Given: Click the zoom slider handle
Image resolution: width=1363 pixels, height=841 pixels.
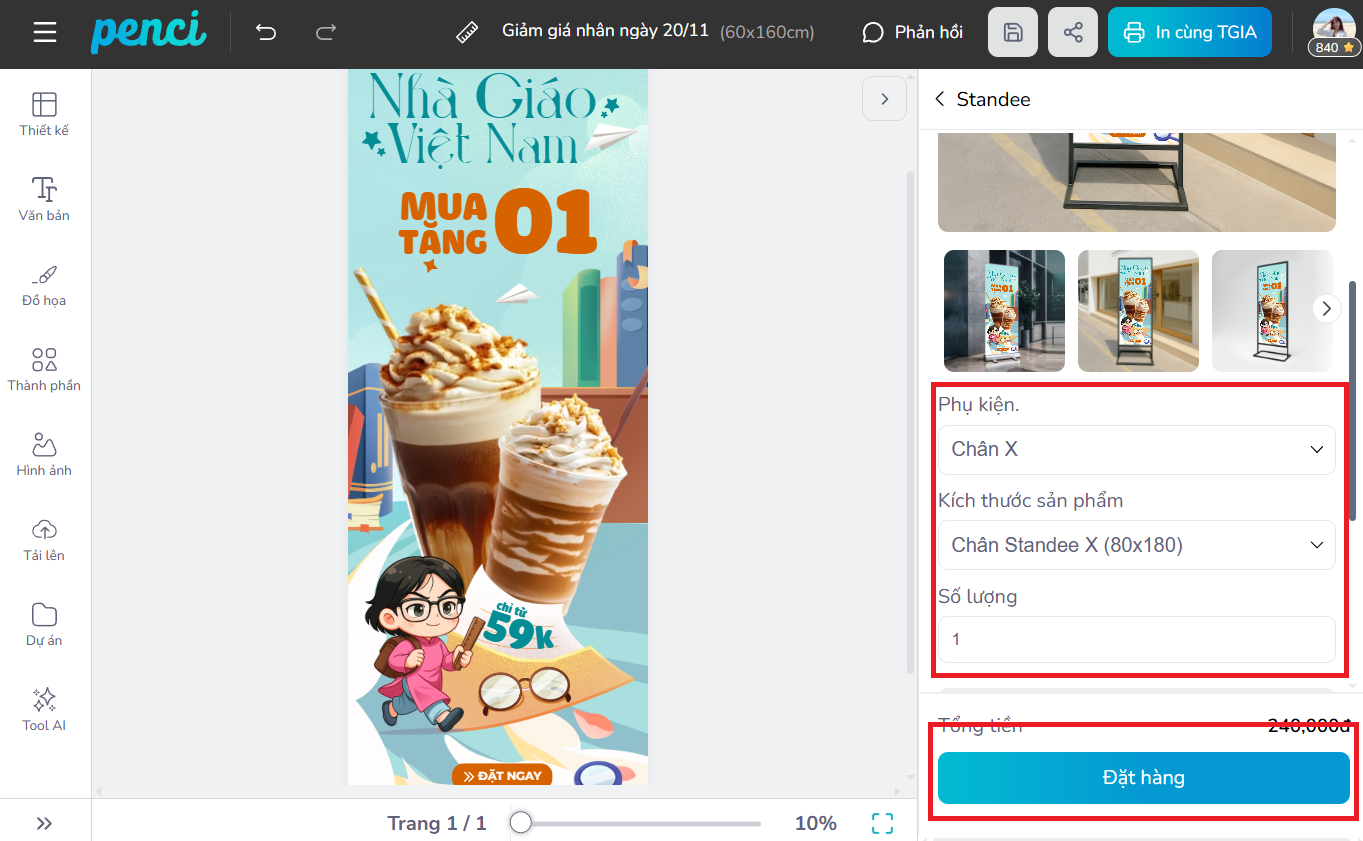Looking at the screenshot, I should 520,823.
